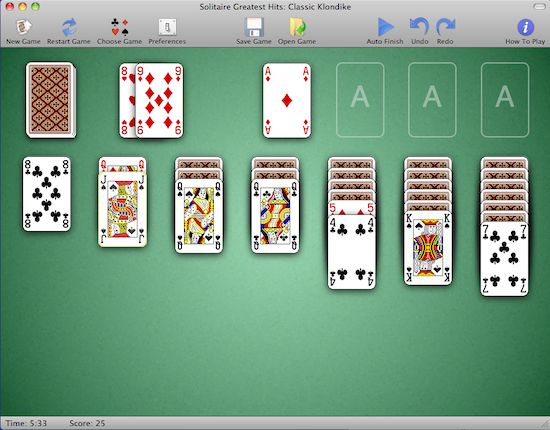Click the window zoom pill button
The height and width of the screenshot is (430, 550).
[538, 7]
